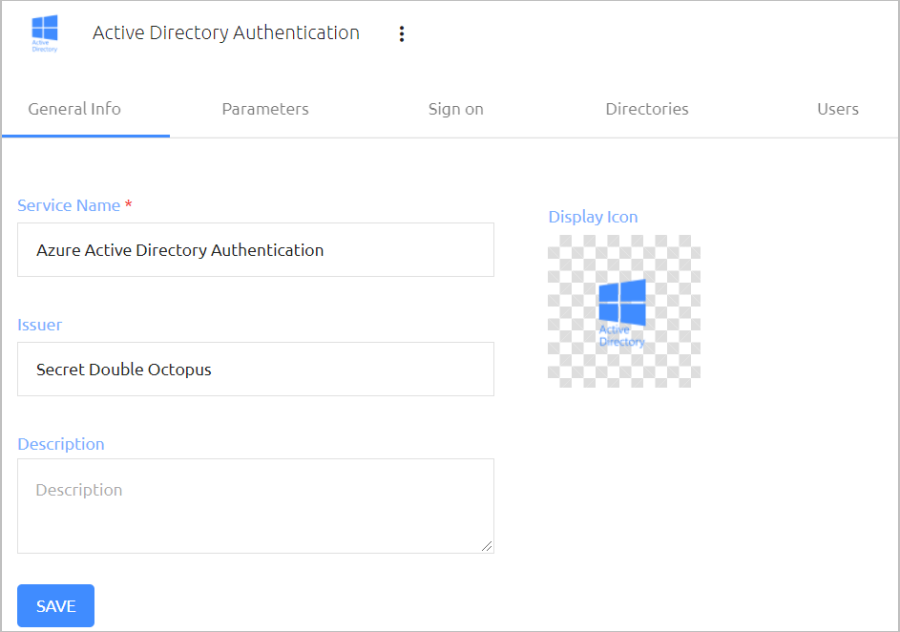Click the Description textarea resize handle
This screenshot has width=900, height=632.
[487, 546]
